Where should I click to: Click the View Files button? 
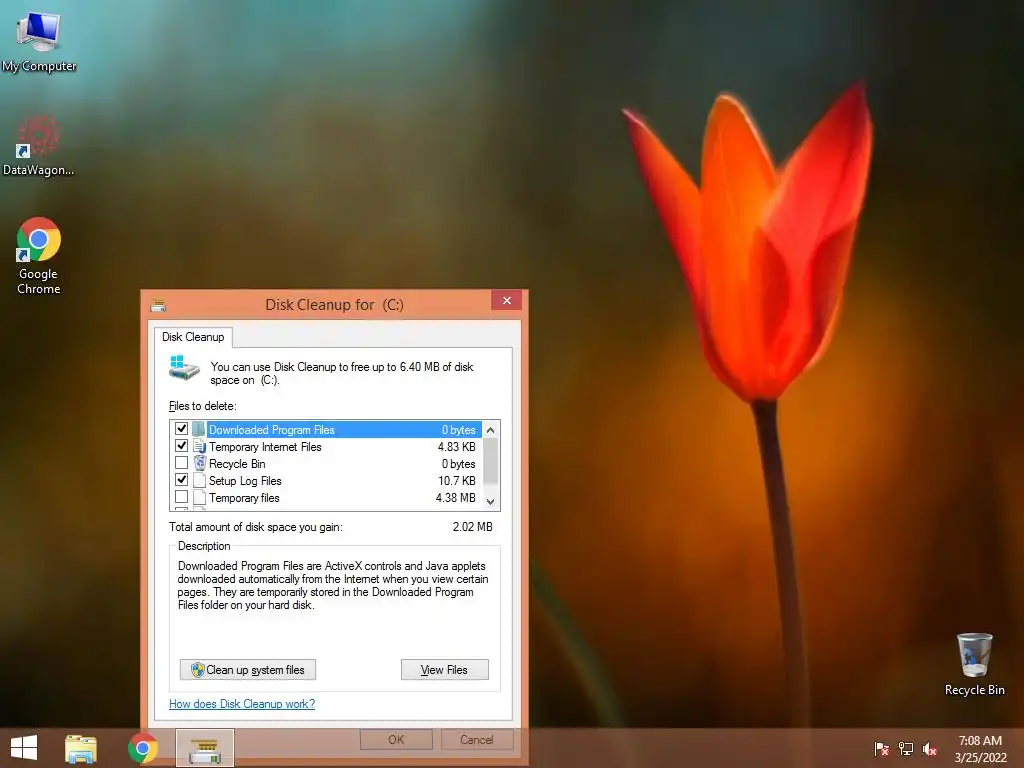444,669
